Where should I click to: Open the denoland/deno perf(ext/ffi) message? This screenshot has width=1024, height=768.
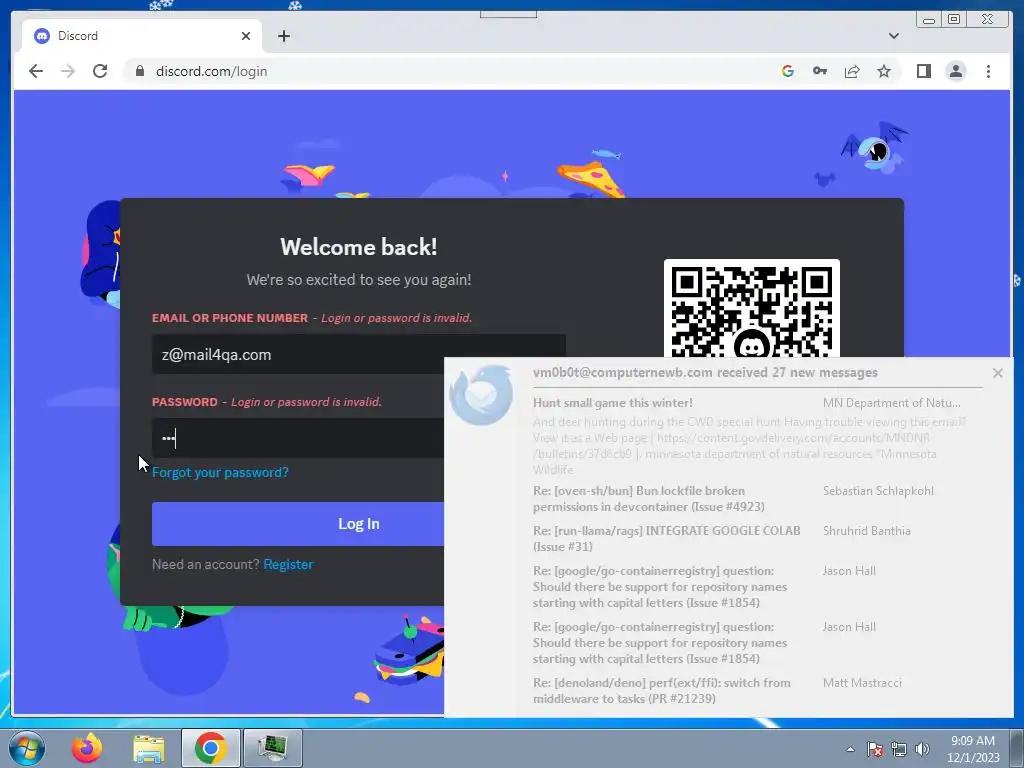click(662, 690)
